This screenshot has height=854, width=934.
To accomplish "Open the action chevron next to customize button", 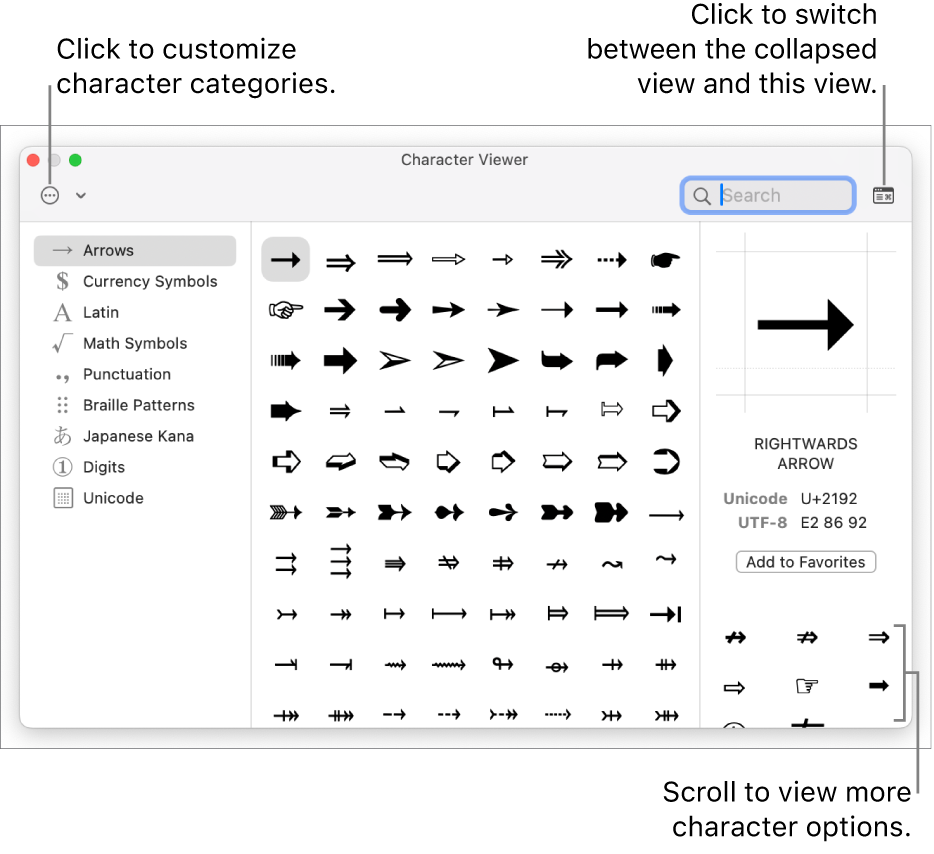I will pyautogui.click(x=80, y=196).
